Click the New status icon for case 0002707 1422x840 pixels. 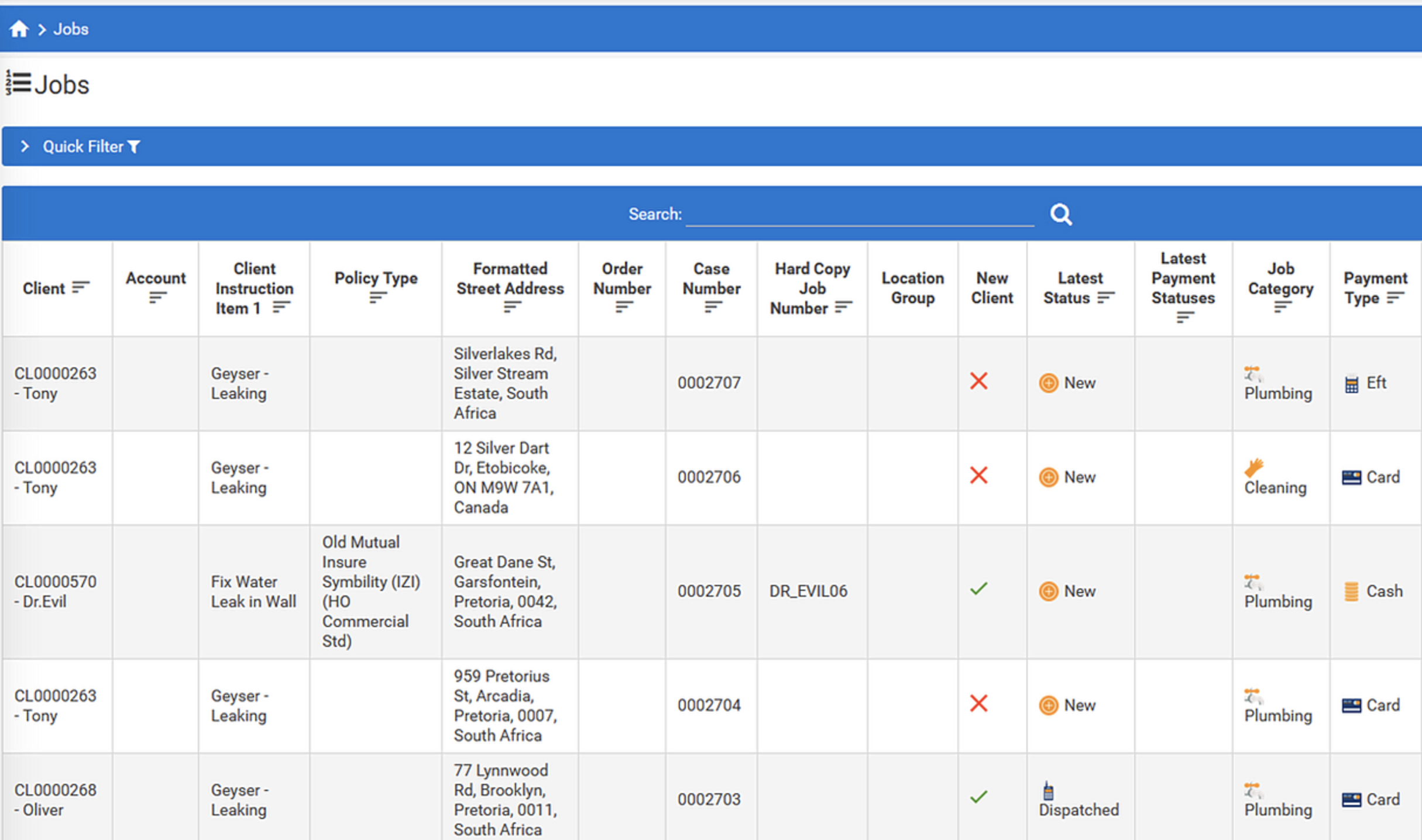(x=1048, y=383)
